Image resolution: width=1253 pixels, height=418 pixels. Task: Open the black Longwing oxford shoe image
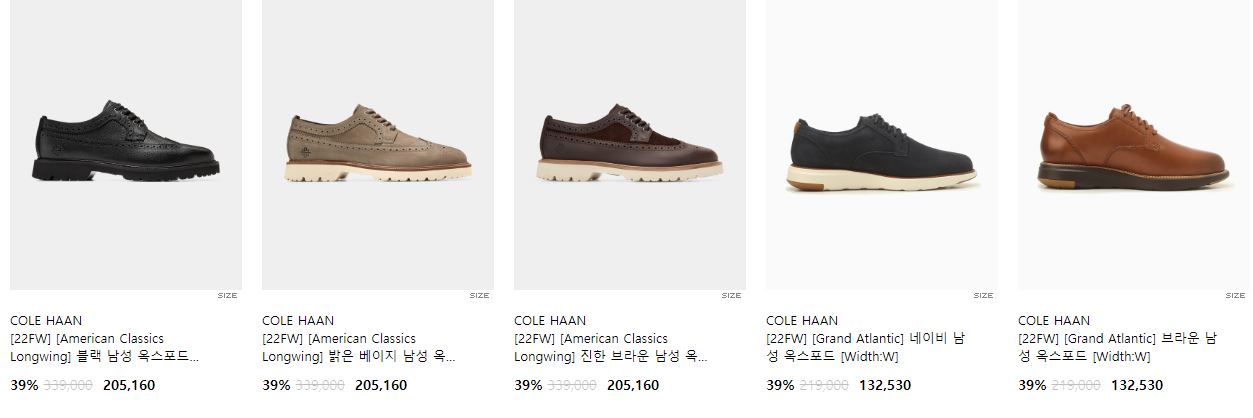click(126, 145)
